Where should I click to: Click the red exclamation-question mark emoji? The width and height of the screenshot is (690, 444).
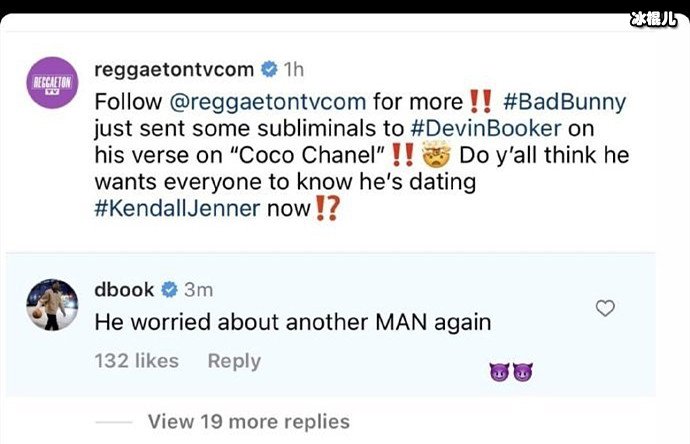tap(324, 209)
